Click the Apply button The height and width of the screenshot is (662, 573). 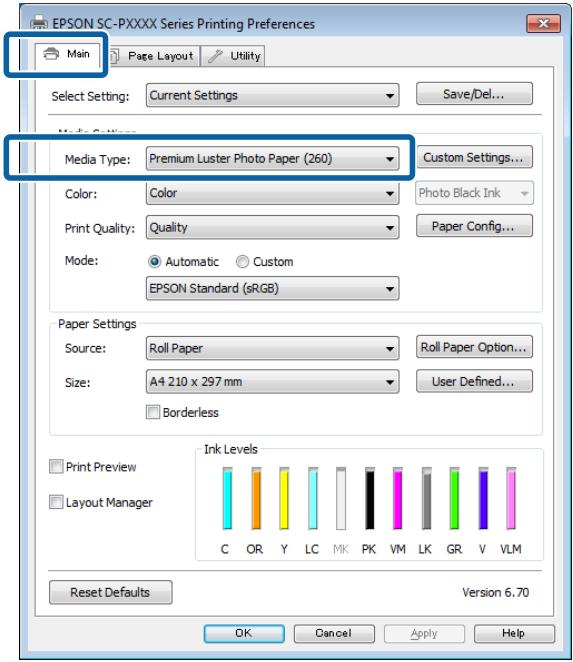click(424, 633)
